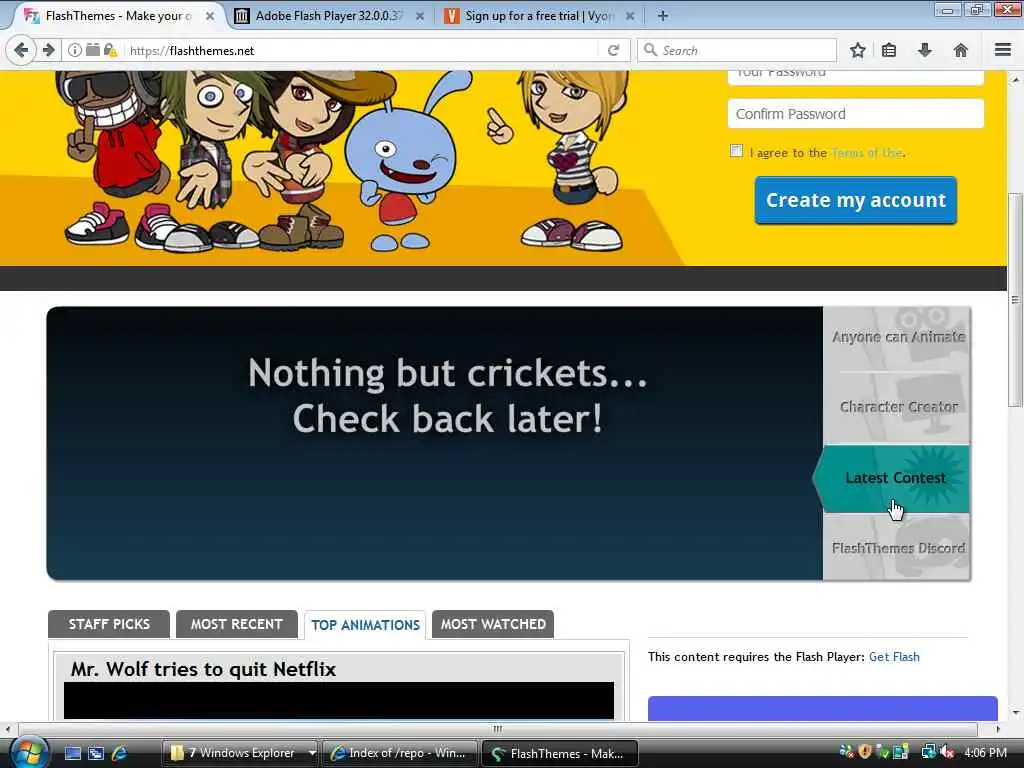The image size is (1024, 768).
Task: Open Mr. Wolf tries to quit Netflix
Action: [203, 669]
